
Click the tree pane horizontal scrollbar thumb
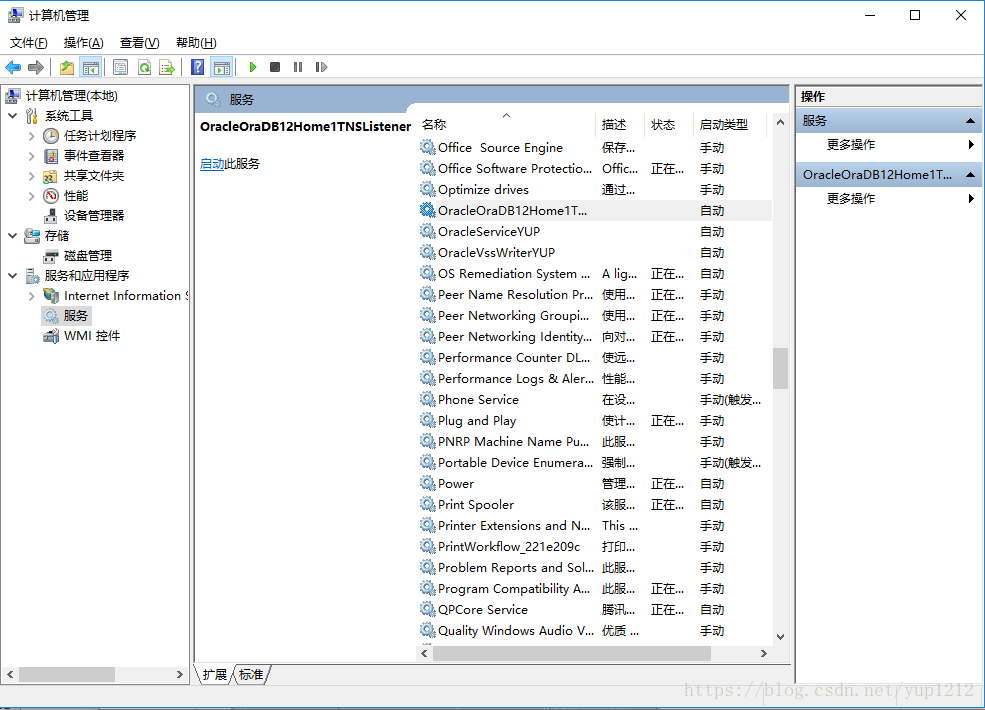67,674
